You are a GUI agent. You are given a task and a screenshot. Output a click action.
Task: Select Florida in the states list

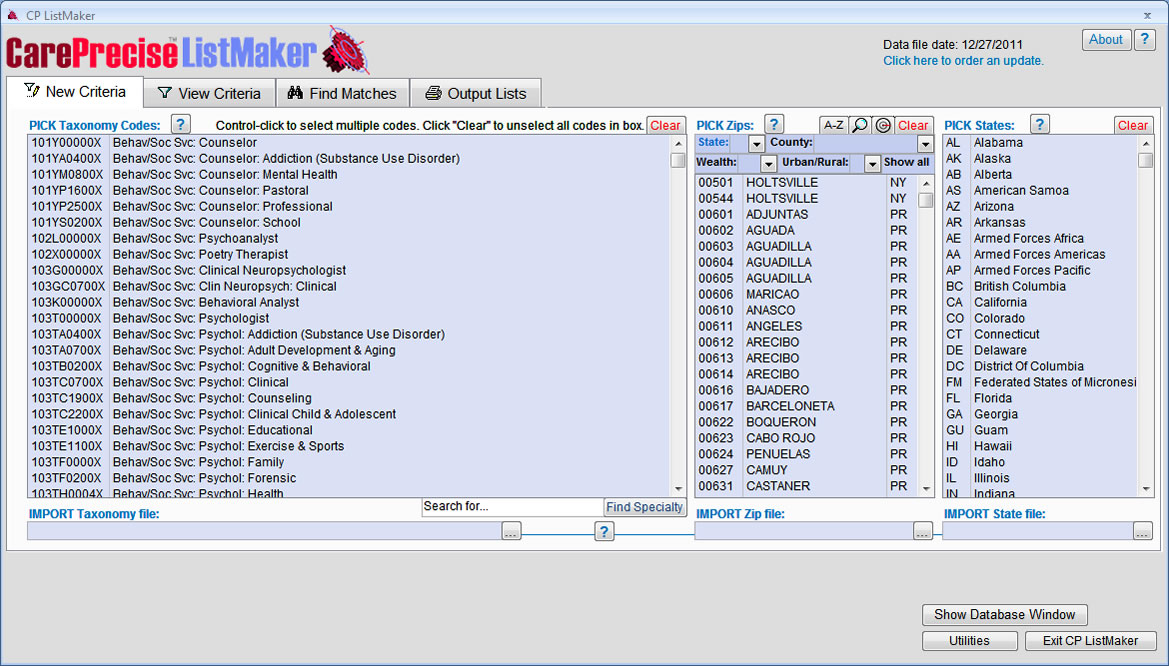tap(1041, 398)
